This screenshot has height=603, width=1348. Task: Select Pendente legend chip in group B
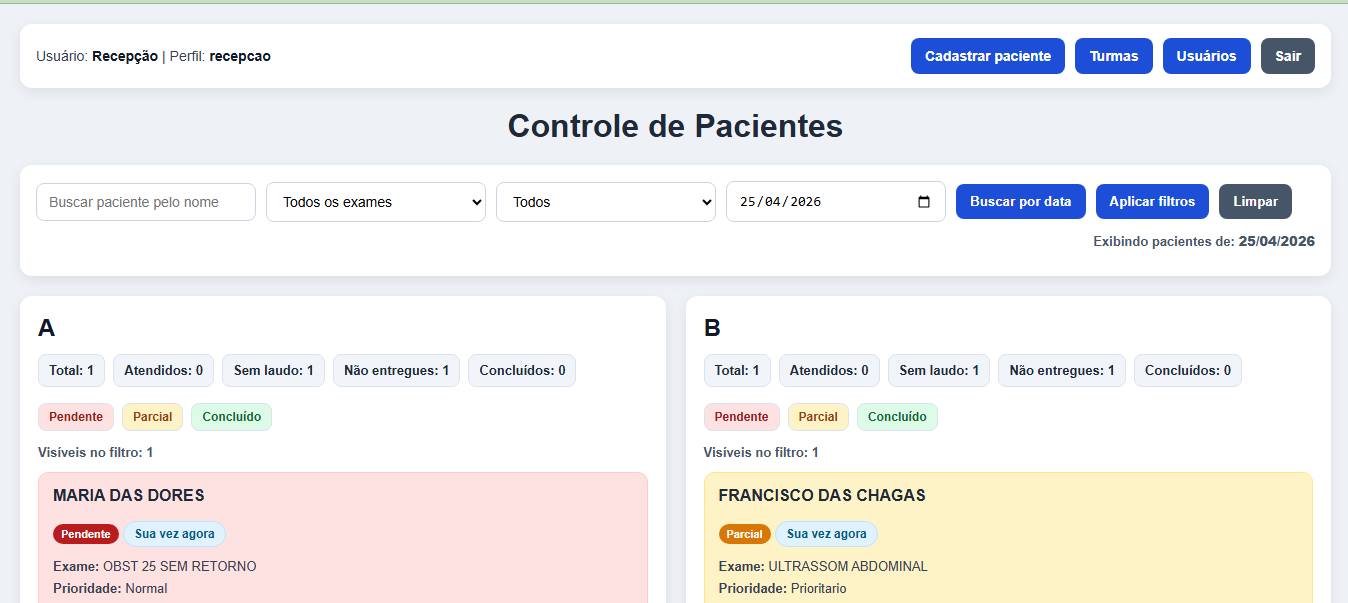tap(742, 417)
